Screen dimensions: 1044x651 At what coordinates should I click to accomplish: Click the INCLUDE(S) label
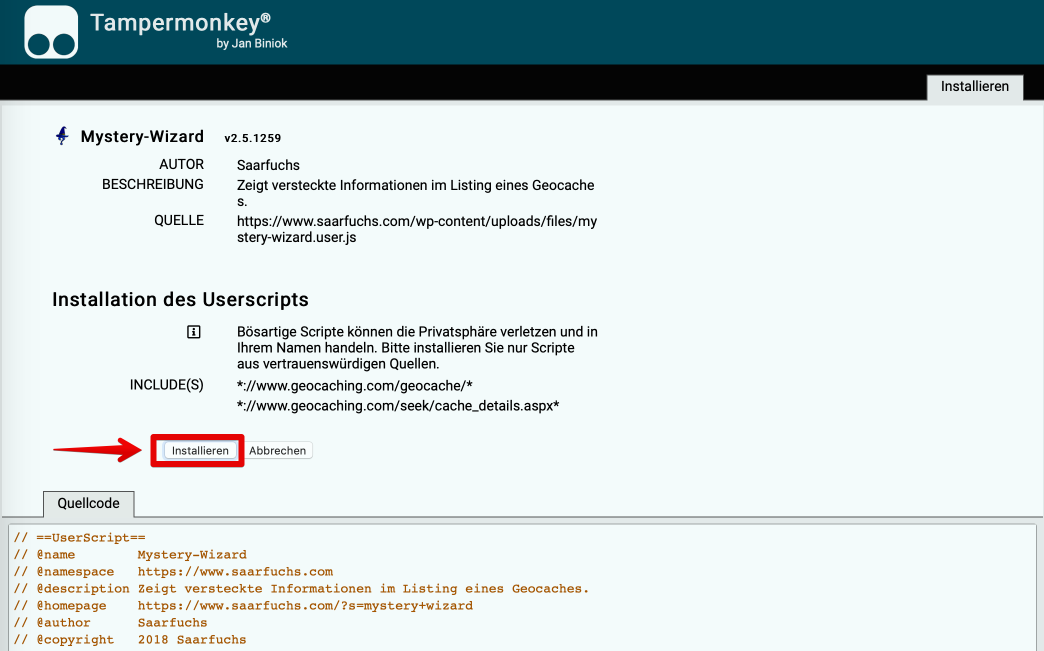[x=166, y=385]
